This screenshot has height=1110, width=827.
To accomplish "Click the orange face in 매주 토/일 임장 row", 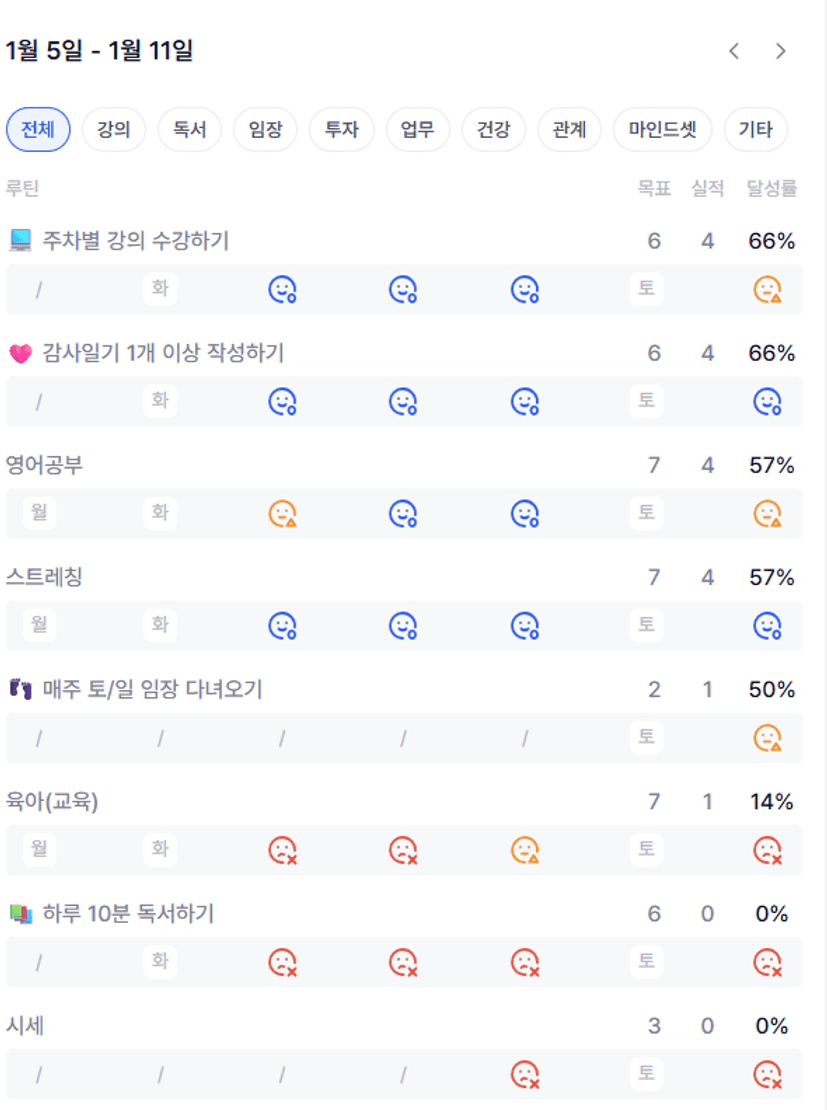I will [767, 738].
